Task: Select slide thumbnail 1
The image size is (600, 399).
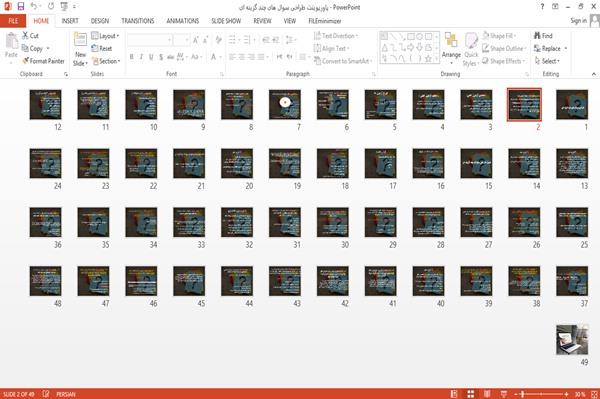Action: point(572,104)
